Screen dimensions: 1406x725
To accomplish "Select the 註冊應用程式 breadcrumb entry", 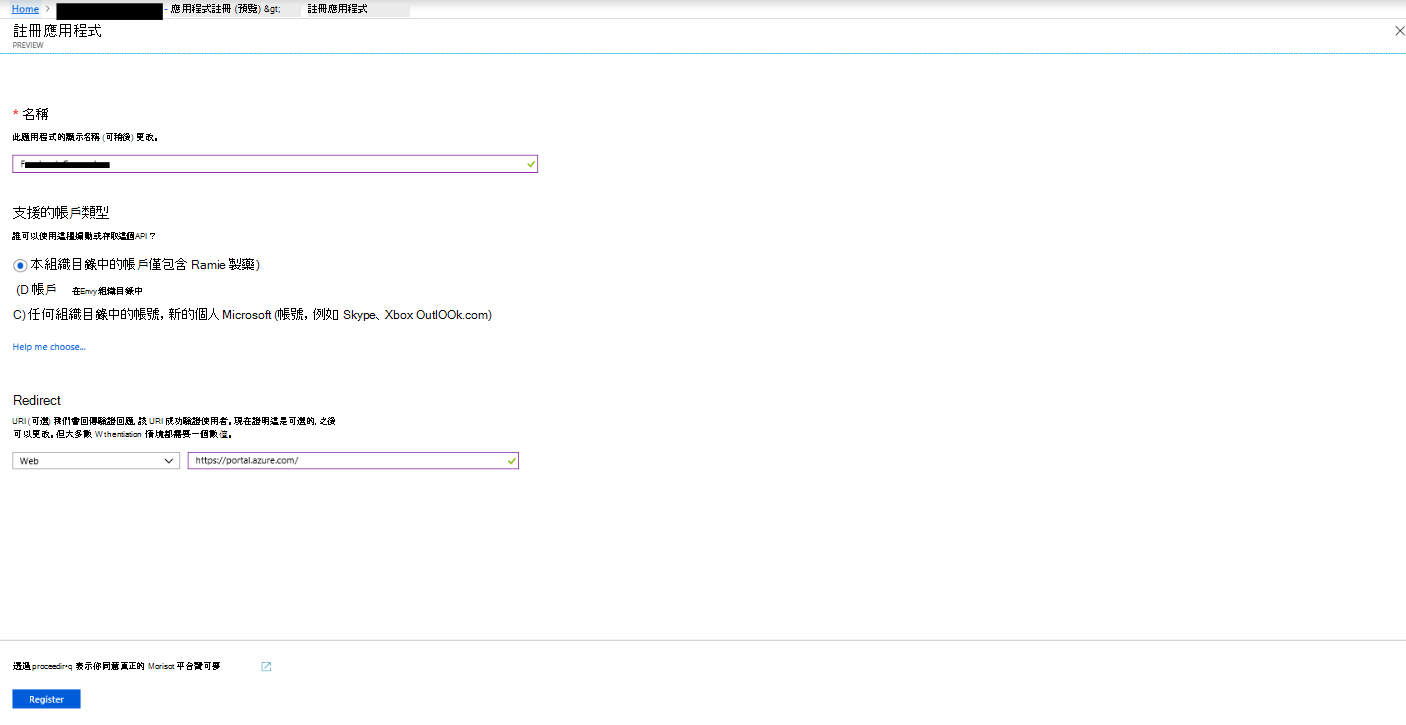I will [337, 9].
